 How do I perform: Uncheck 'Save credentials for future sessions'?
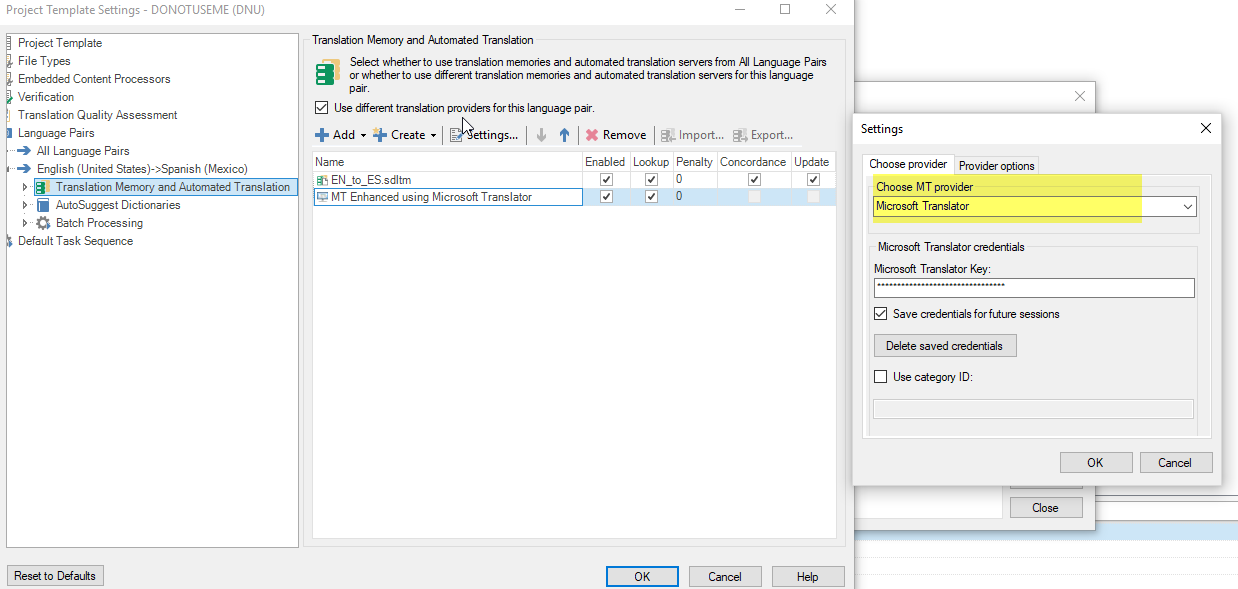click(x=880, y=314)
